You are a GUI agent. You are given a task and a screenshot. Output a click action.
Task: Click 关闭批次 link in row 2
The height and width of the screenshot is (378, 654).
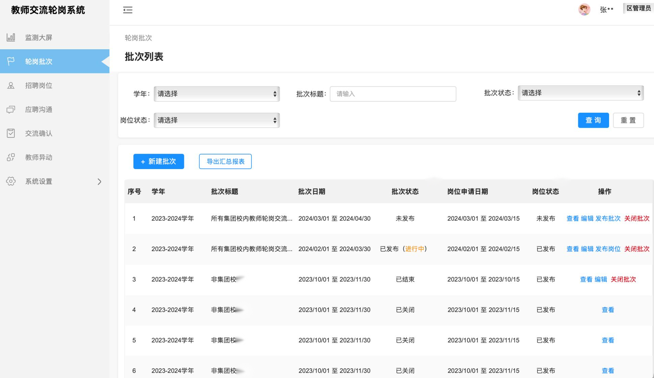point(636,249)
